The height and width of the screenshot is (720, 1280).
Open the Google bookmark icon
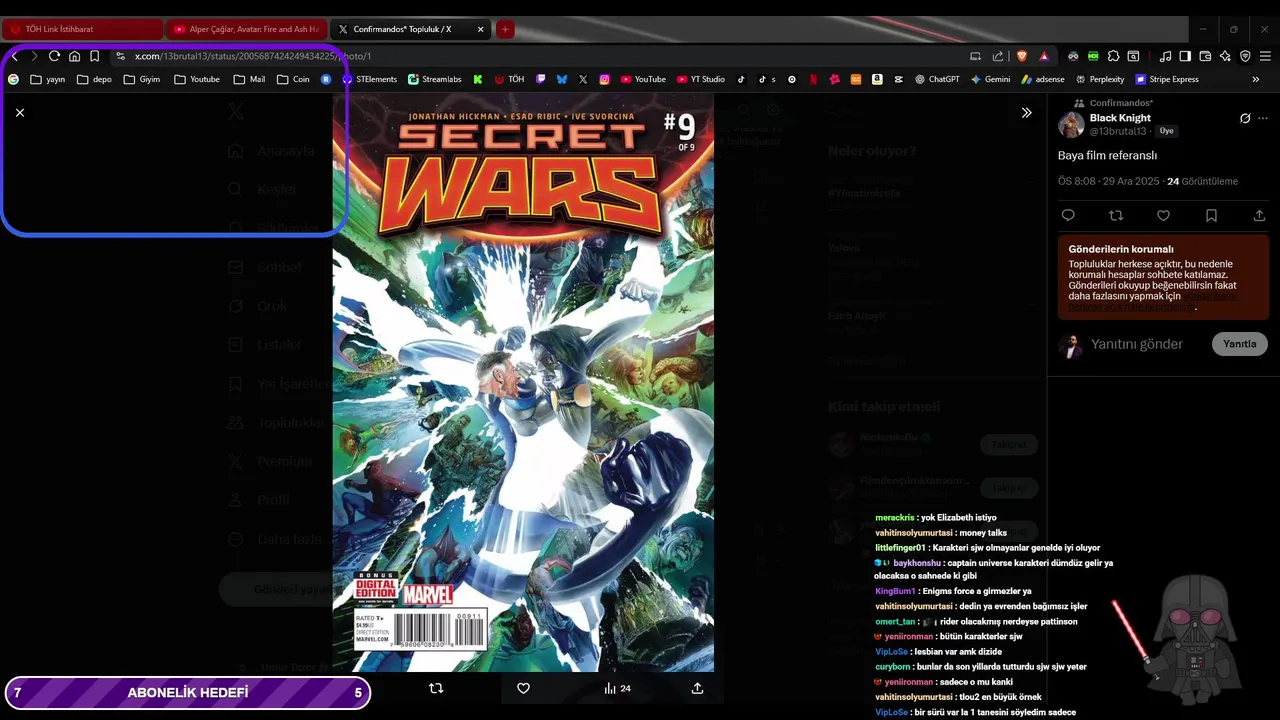[x=13, y=79]
